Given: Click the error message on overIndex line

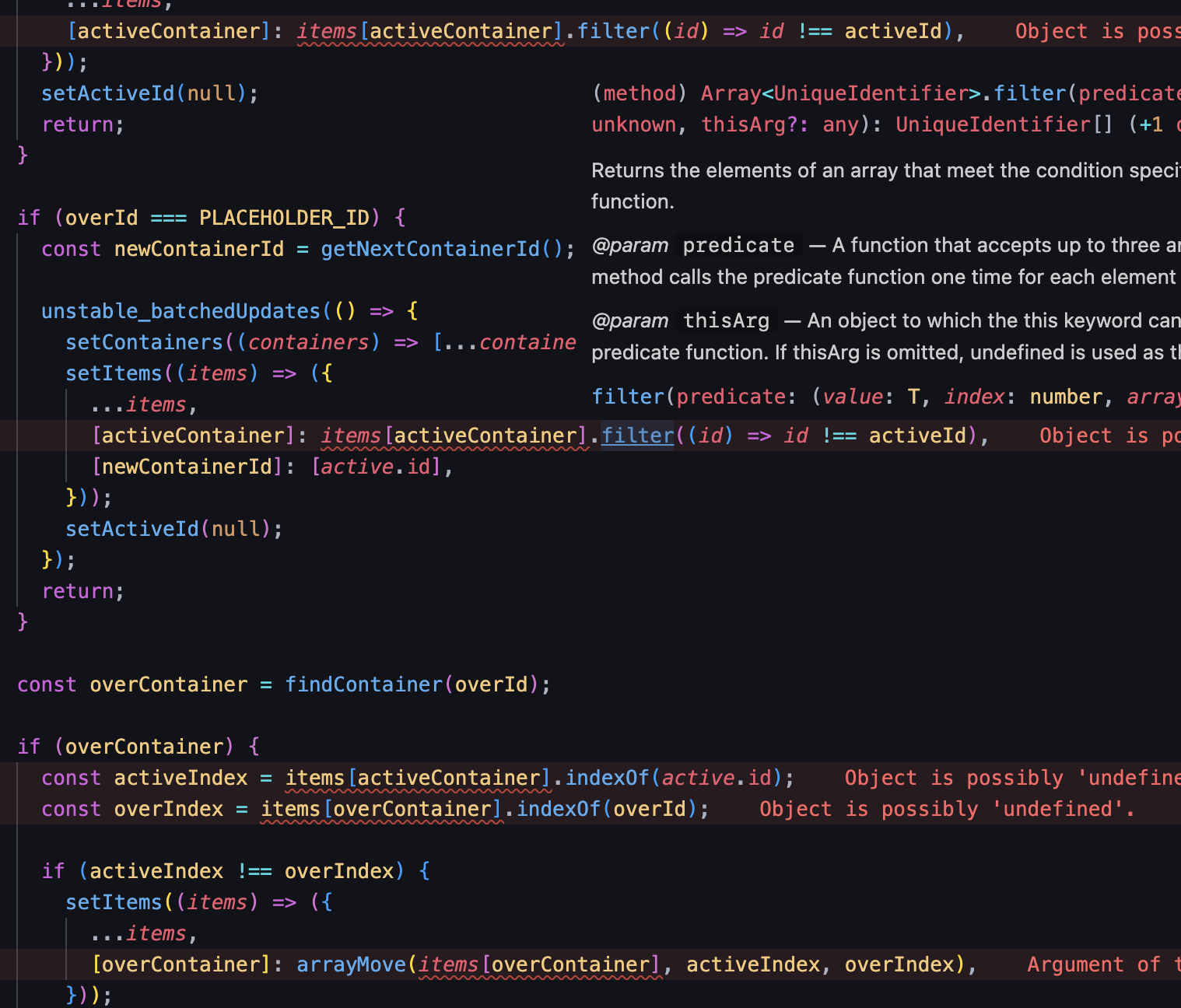Looking at the screenshot, I should (947, 809).
